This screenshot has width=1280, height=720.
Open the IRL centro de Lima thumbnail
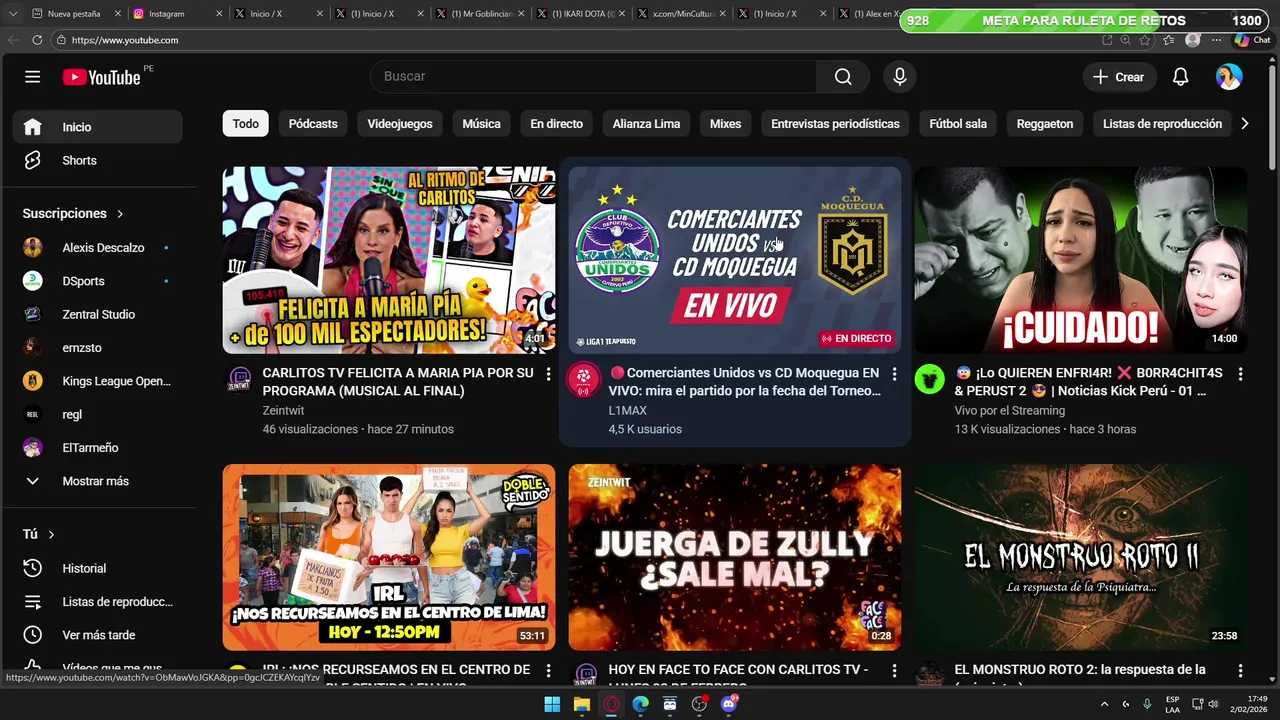(x=389, y=557)
